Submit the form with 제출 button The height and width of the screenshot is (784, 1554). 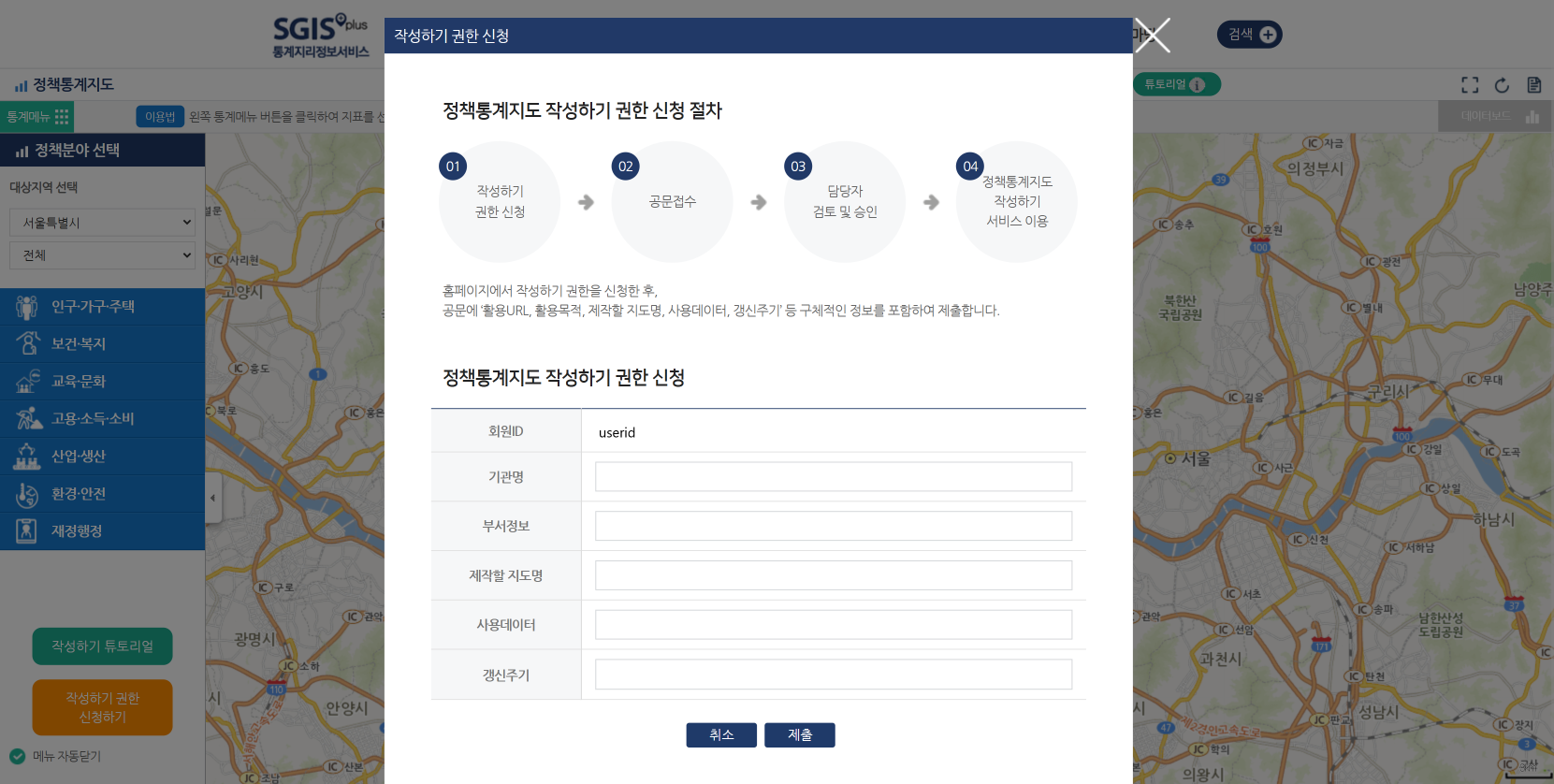800,735
